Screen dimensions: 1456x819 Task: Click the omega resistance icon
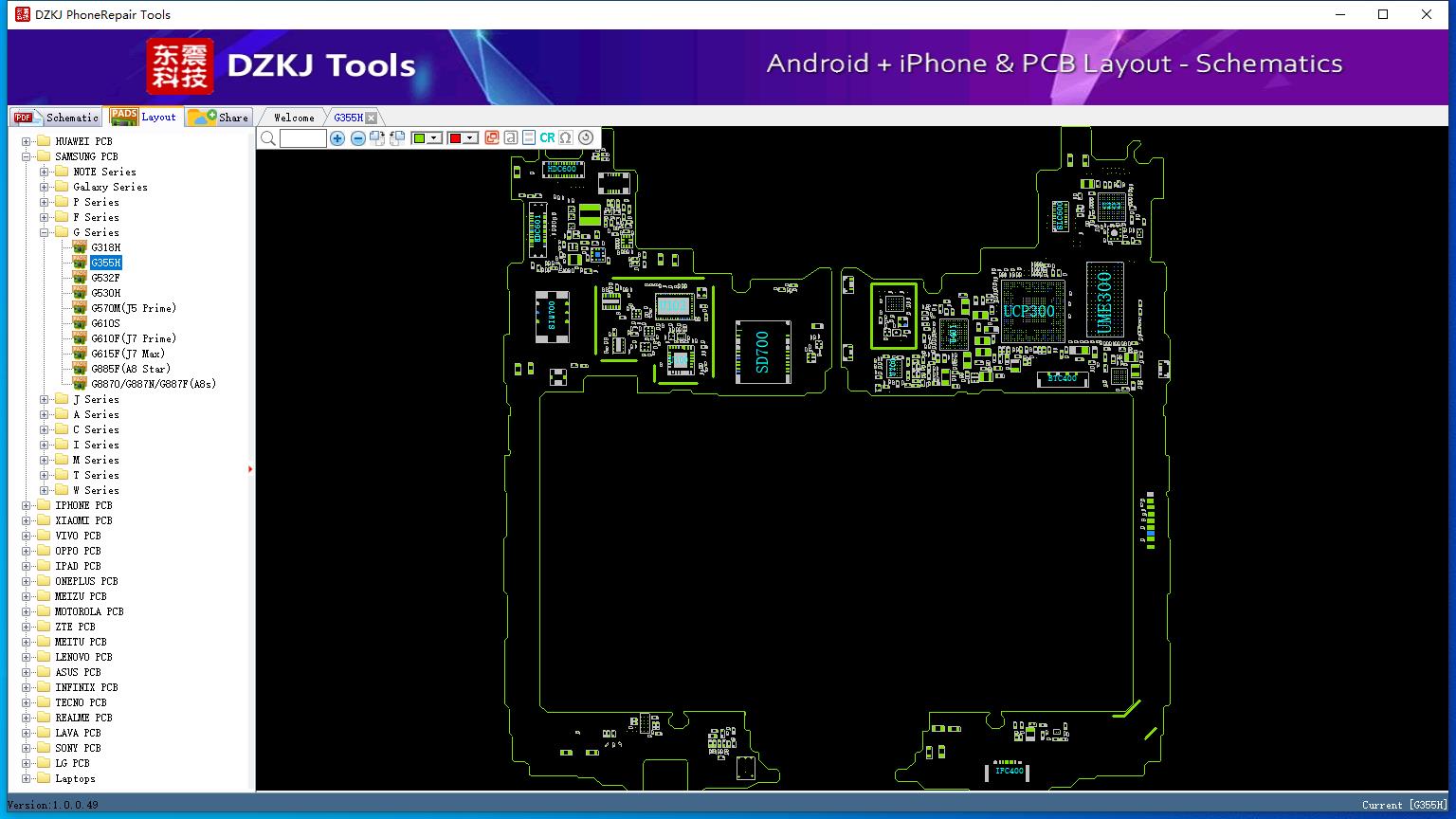[566, 138]
